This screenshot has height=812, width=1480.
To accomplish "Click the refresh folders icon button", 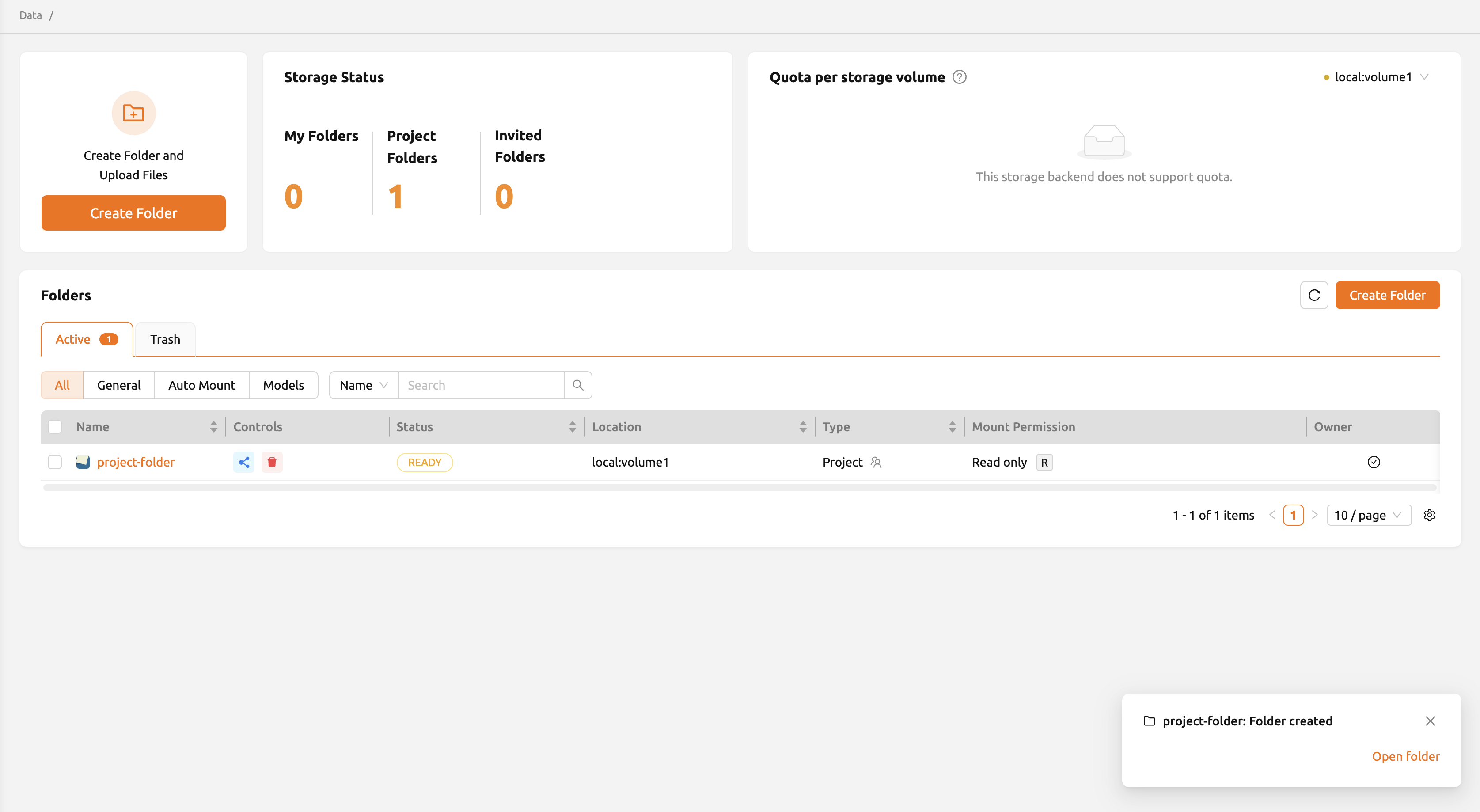I will pyautogui.click(x=1314, y=295).
